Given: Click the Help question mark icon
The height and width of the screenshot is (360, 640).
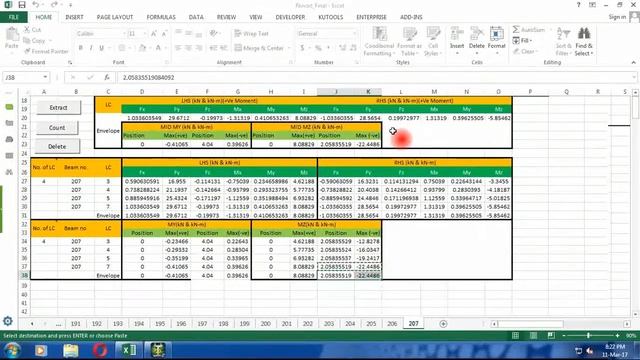Looking at the screenshot, I should (x=578, y=5).
